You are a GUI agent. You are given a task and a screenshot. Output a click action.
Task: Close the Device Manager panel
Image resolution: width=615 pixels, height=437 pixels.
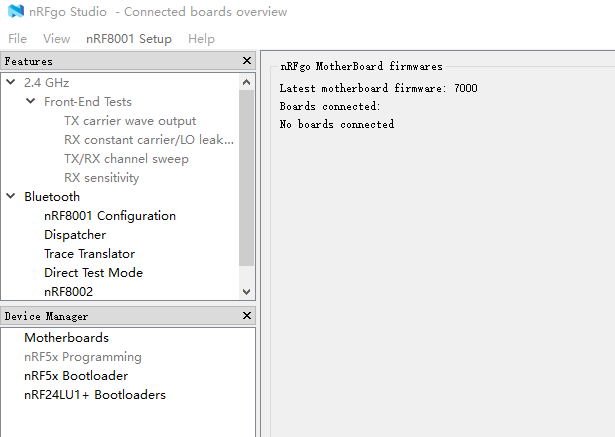[x=247, y=316]
